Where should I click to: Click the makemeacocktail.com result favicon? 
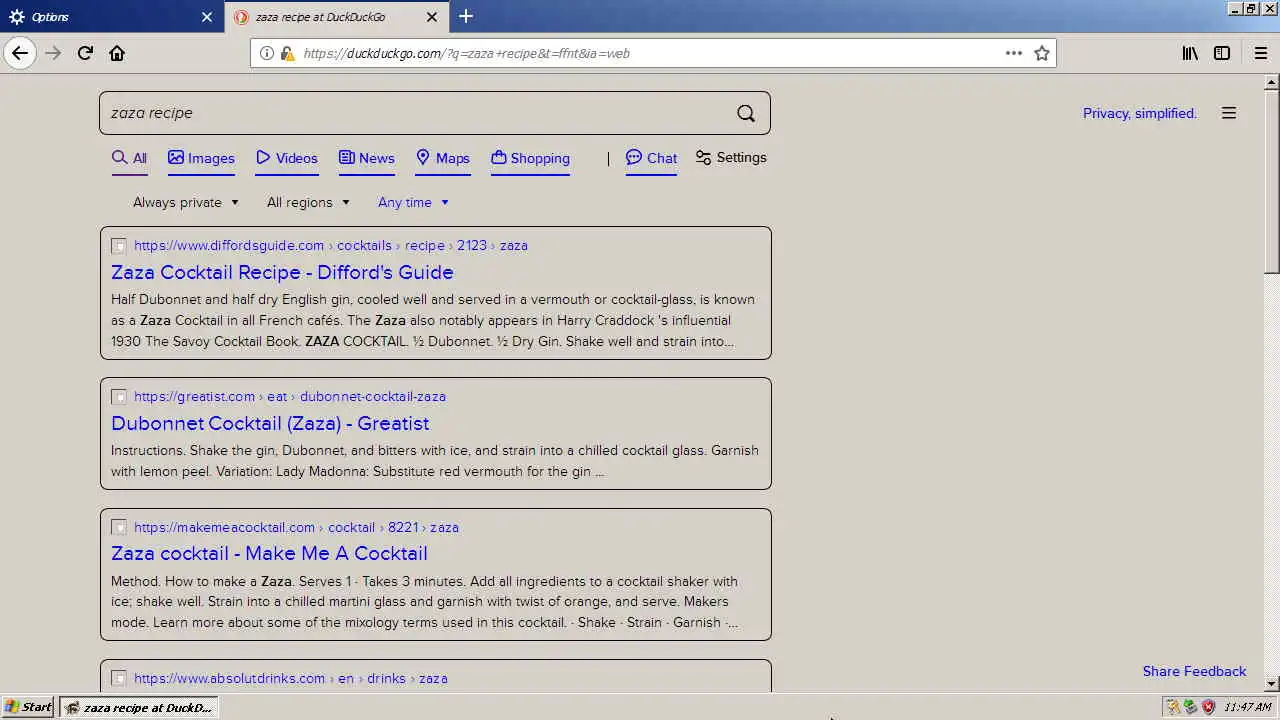119,527
